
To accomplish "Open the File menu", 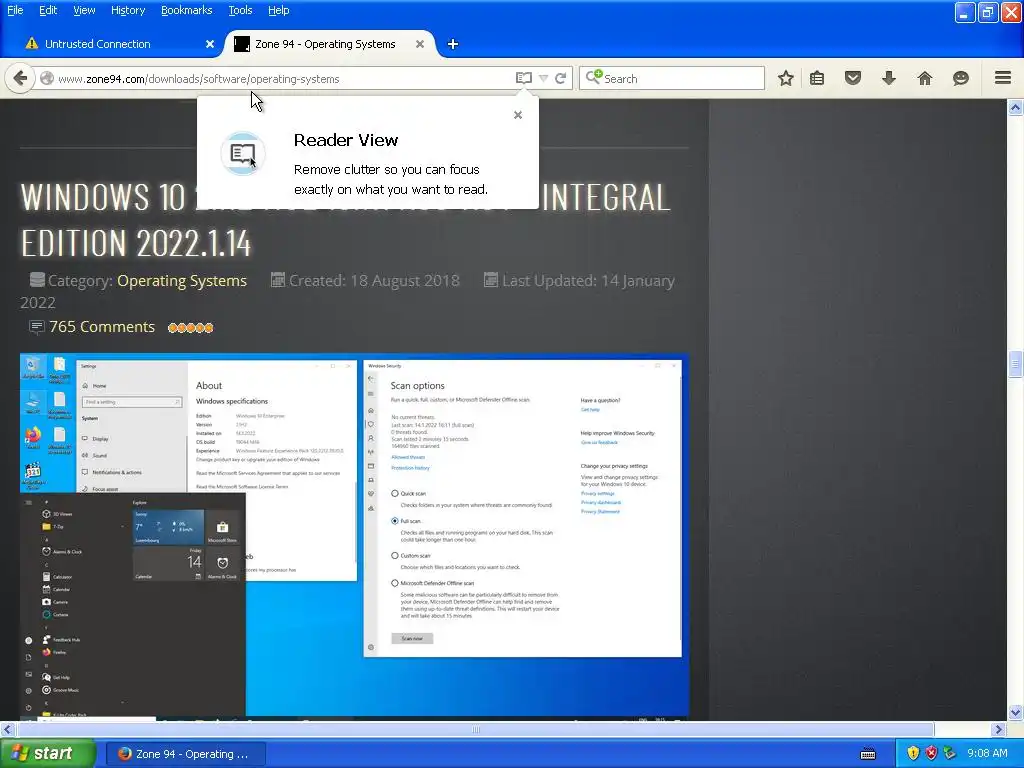I will tap(15, 10).
